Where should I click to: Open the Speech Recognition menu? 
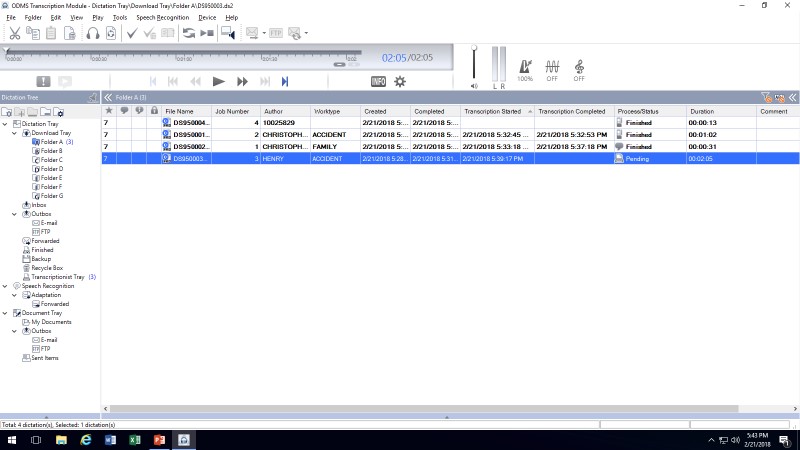(162, 17)
